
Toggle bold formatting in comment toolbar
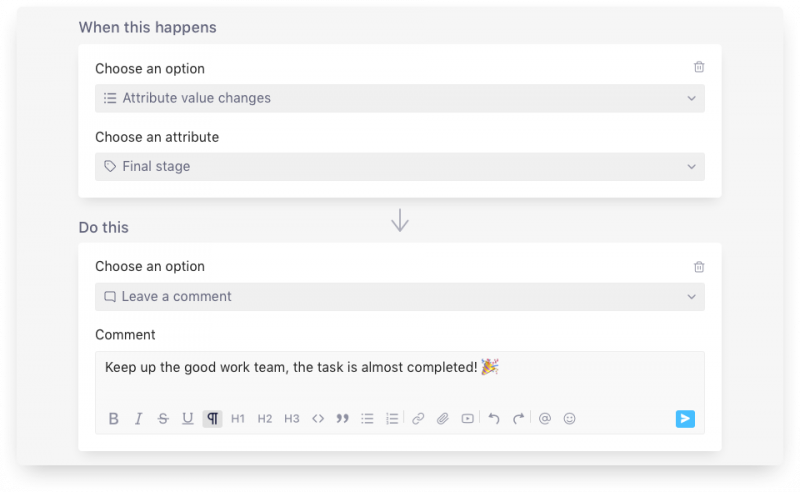(113, 419)
